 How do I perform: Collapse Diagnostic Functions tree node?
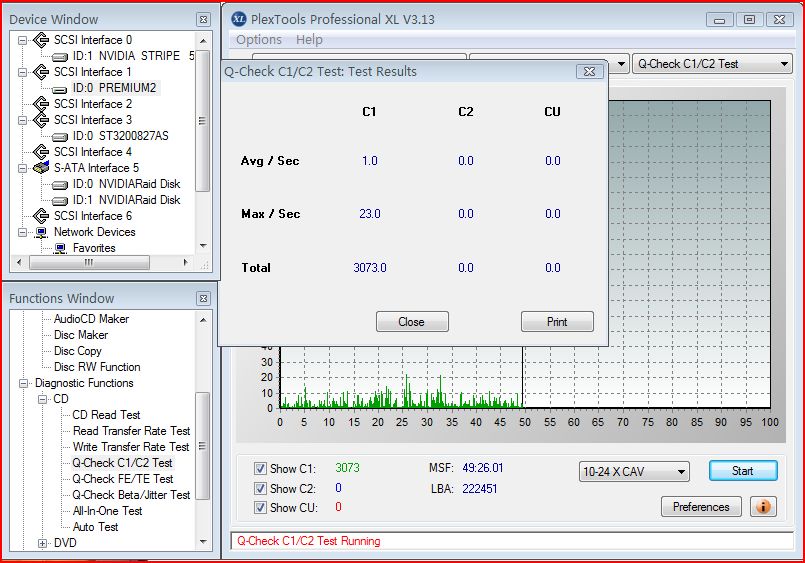[x=24, y=383]
